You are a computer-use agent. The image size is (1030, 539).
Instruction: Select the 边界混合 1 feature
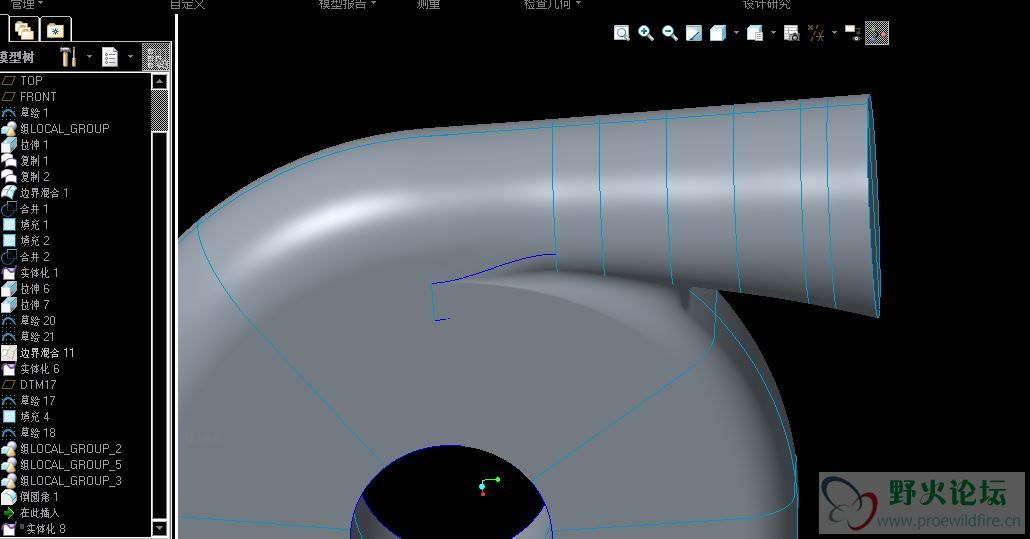[35, 192]
